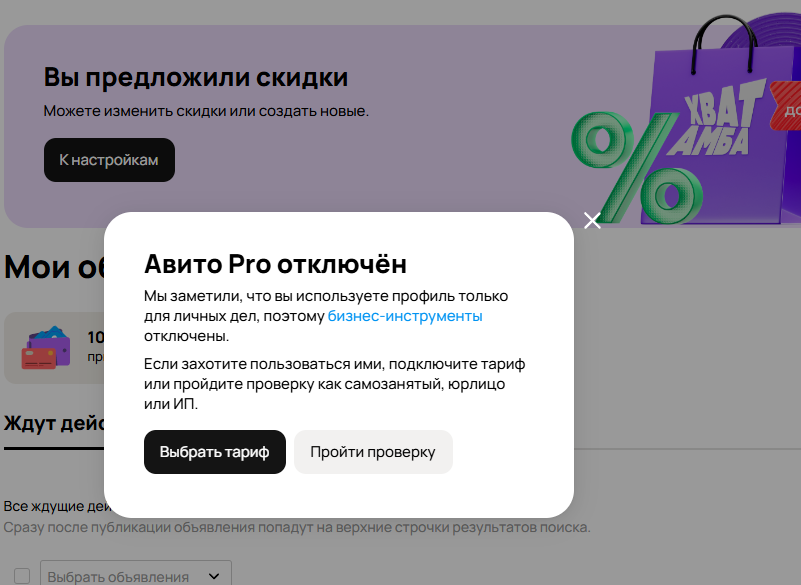
Task: Select the «Ждут действий» tab
Action: point(52,424)
